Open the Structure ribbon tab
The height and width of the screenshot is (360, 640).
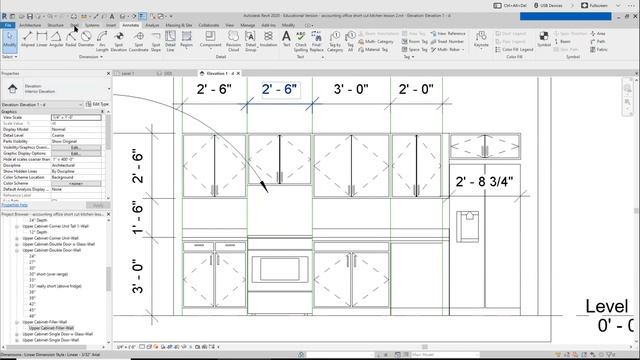pos(55,25)
